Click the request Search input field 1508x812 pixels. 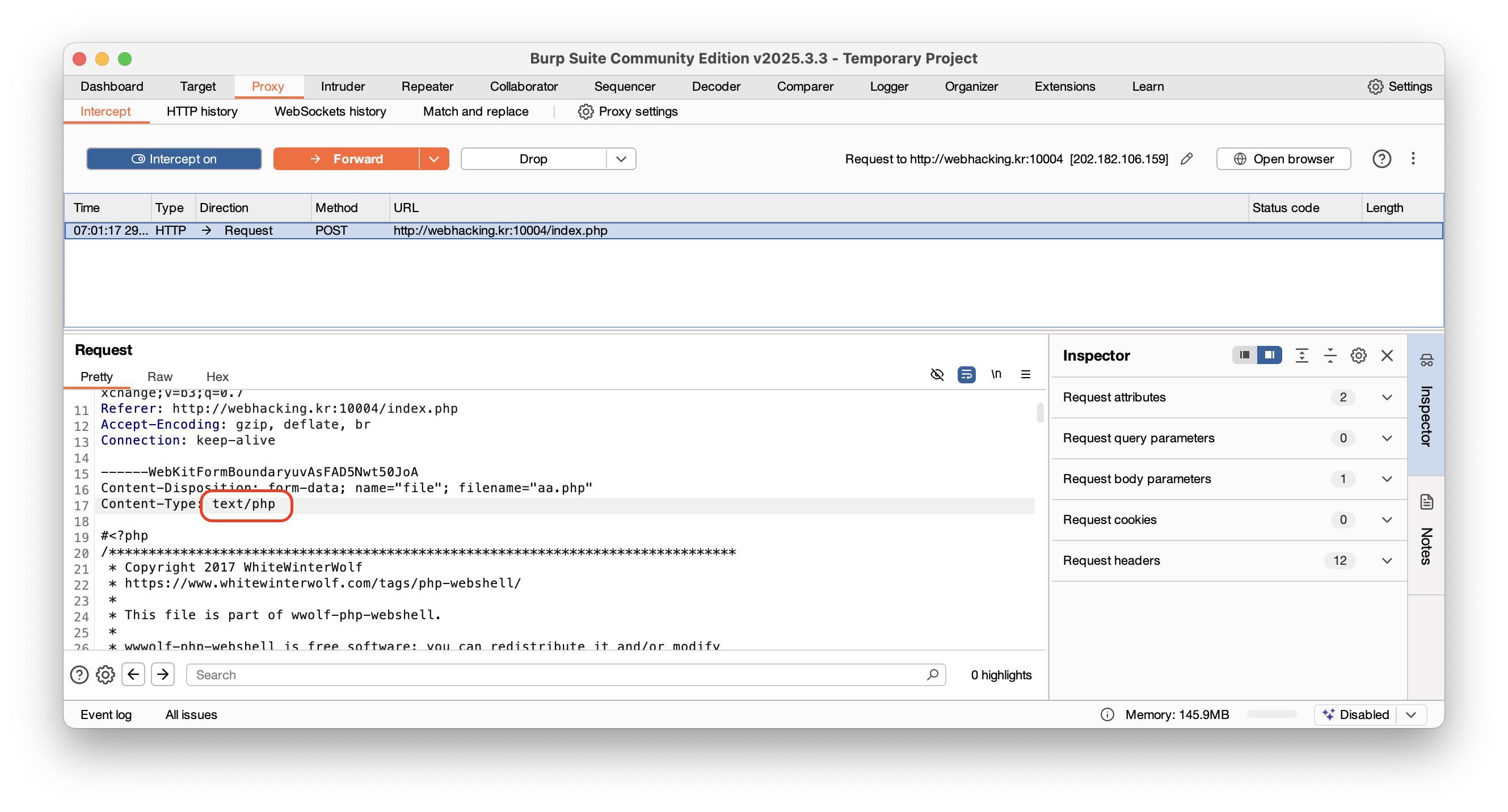(556, 675)
